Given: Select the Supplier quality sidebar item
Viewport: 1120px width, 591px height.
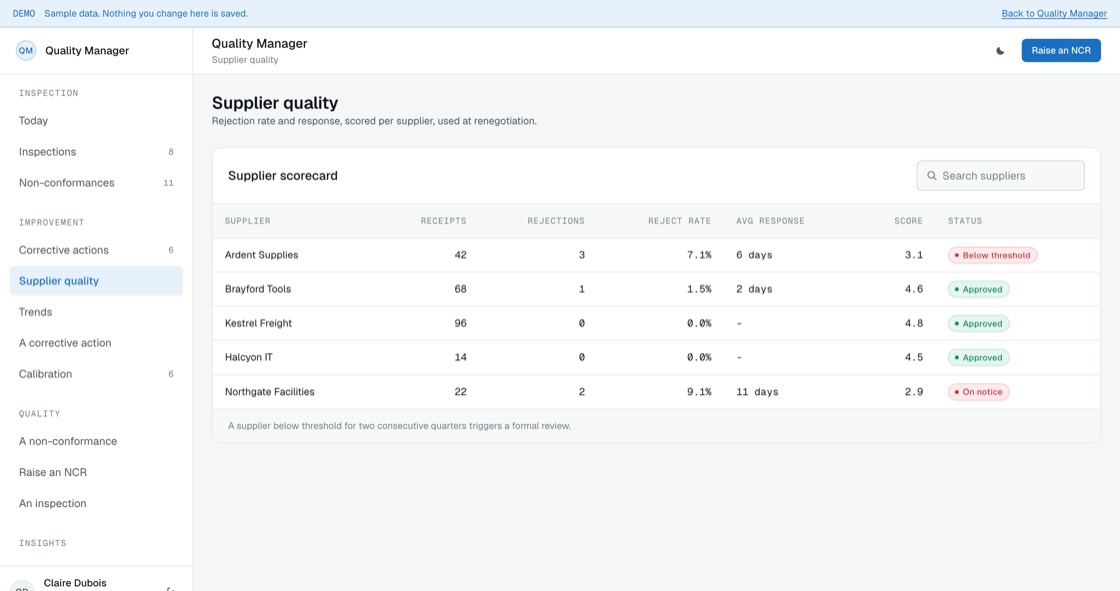Looking at the screenshot, I should pos(96,281).
